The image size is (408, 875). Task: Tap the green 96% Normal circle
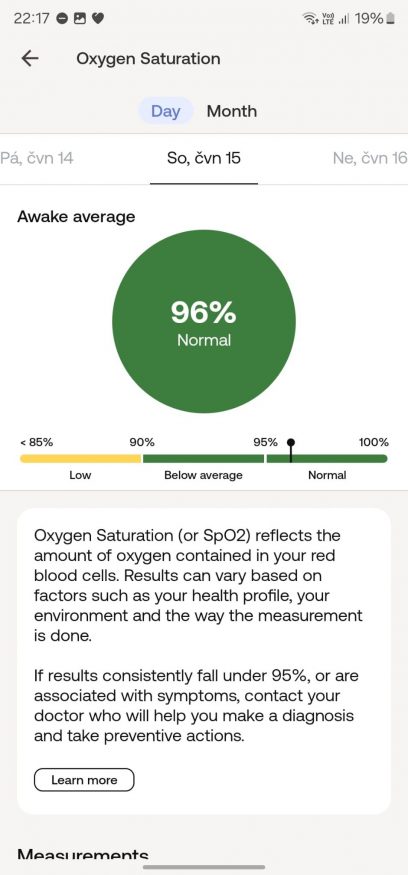click(x=204, y=321)
